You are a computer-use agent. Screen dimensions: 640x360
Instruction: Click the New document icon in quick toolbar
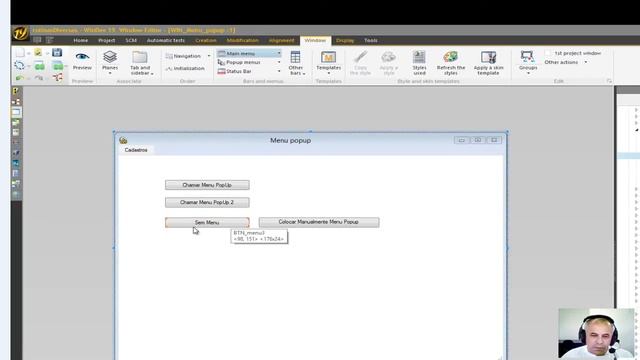click(x=20, y=53)
